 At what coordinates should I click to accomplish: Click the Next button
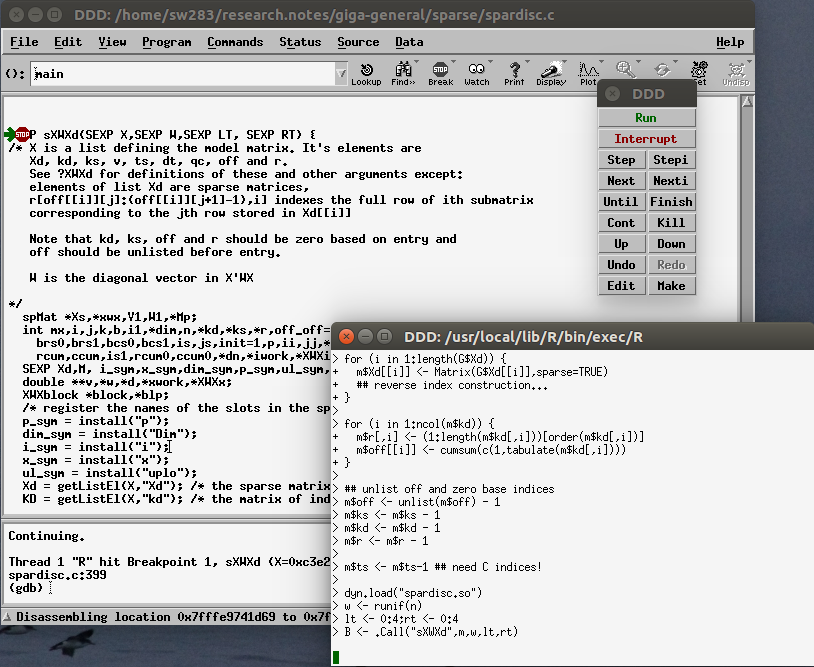coord(621,181)
